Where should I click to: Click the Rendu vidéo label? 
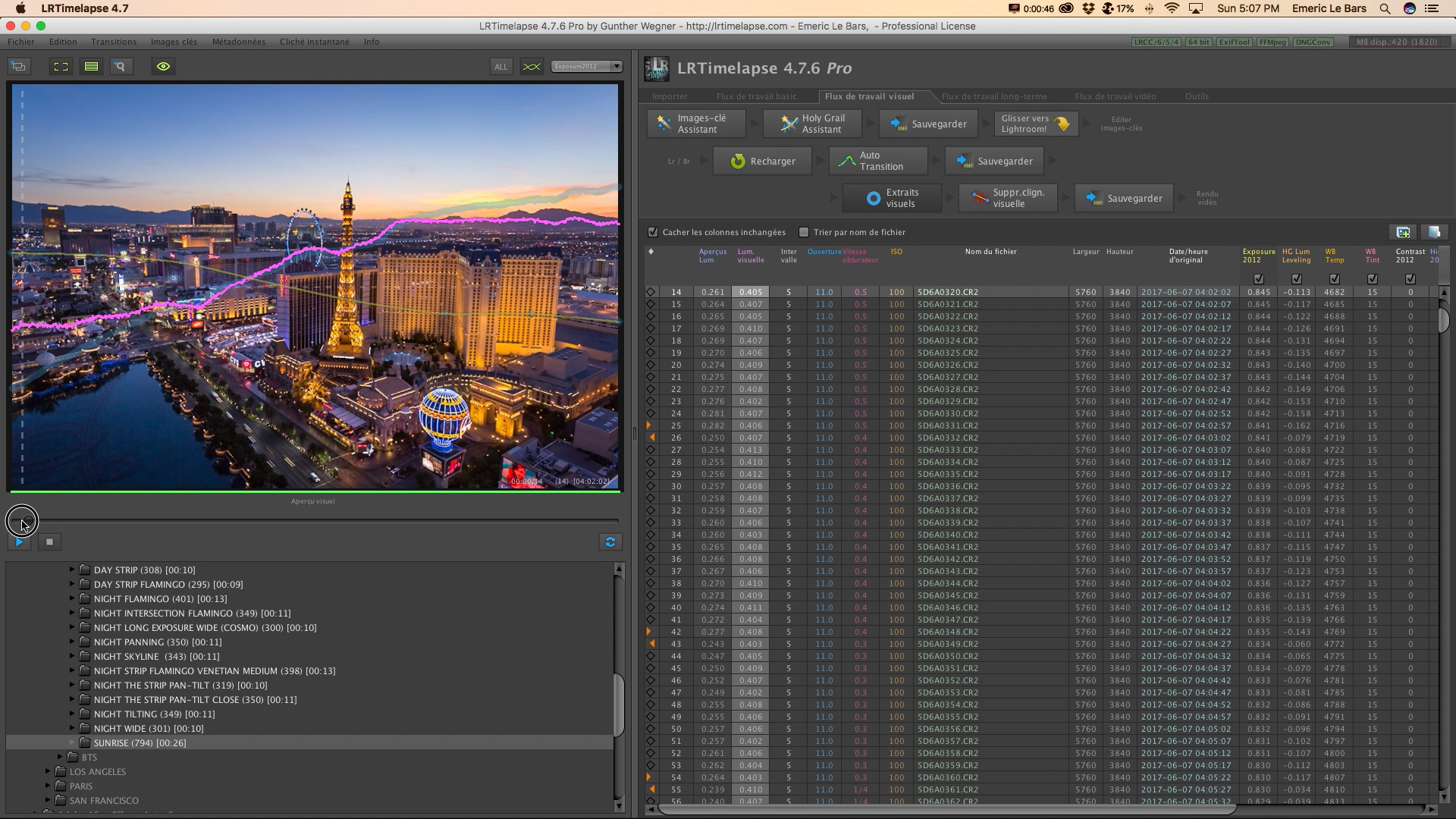pos(1207,198)
